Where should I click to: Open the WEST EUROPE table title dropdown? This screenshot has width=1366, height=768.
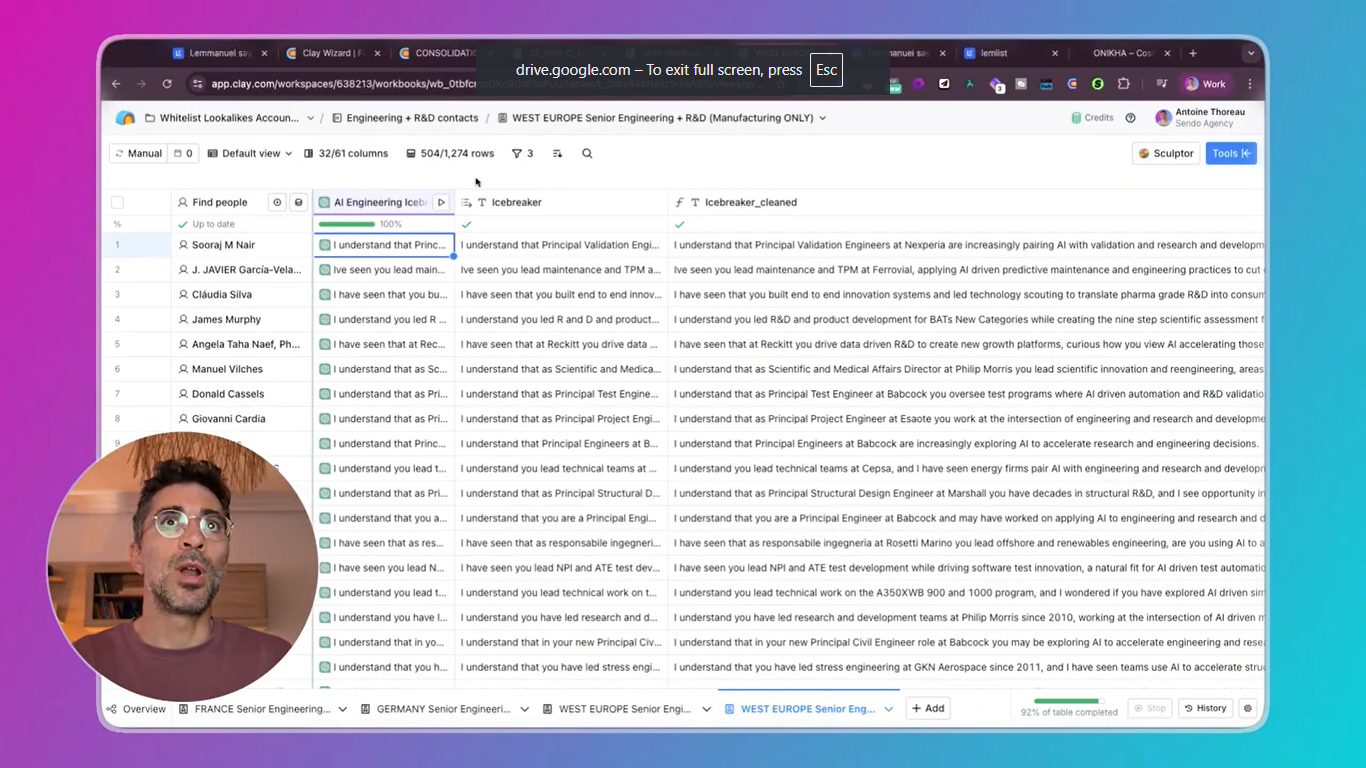click(x=823, y=118)
